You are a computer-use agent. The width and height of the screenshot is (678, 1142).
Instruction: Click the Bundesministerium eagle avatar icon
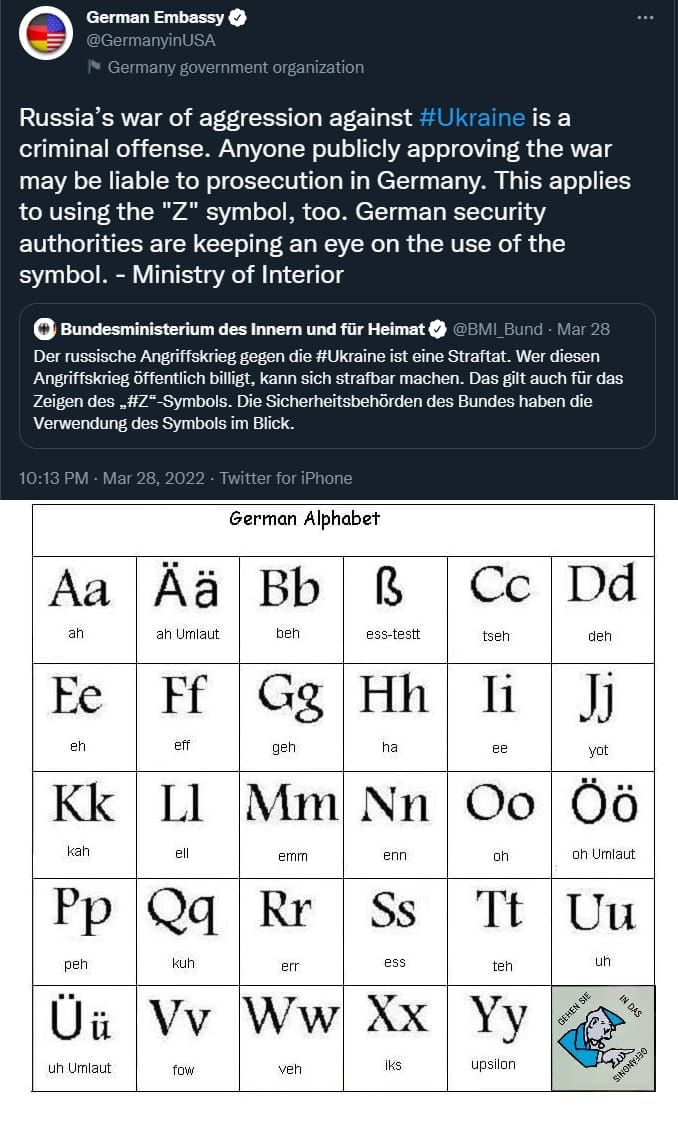click(x=45, y=329)
